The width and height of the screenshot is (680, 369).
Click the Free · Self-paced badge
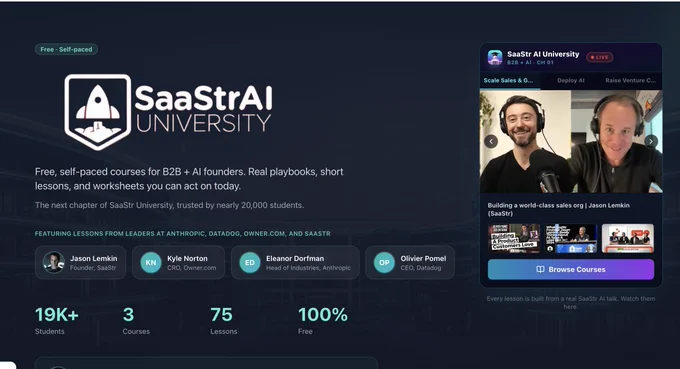66,49
